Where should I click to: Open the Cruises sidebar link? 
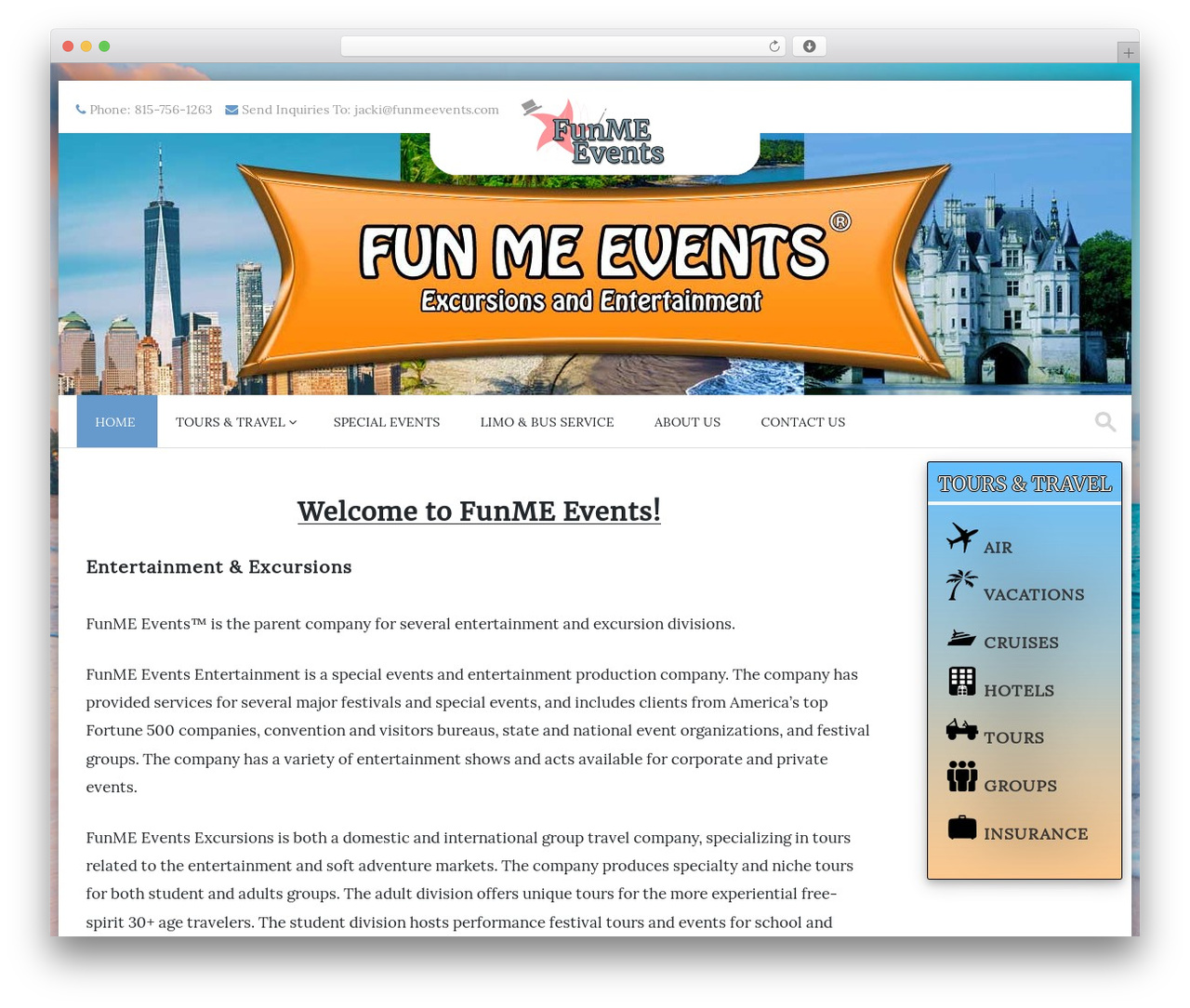[x=1021, y=643]
